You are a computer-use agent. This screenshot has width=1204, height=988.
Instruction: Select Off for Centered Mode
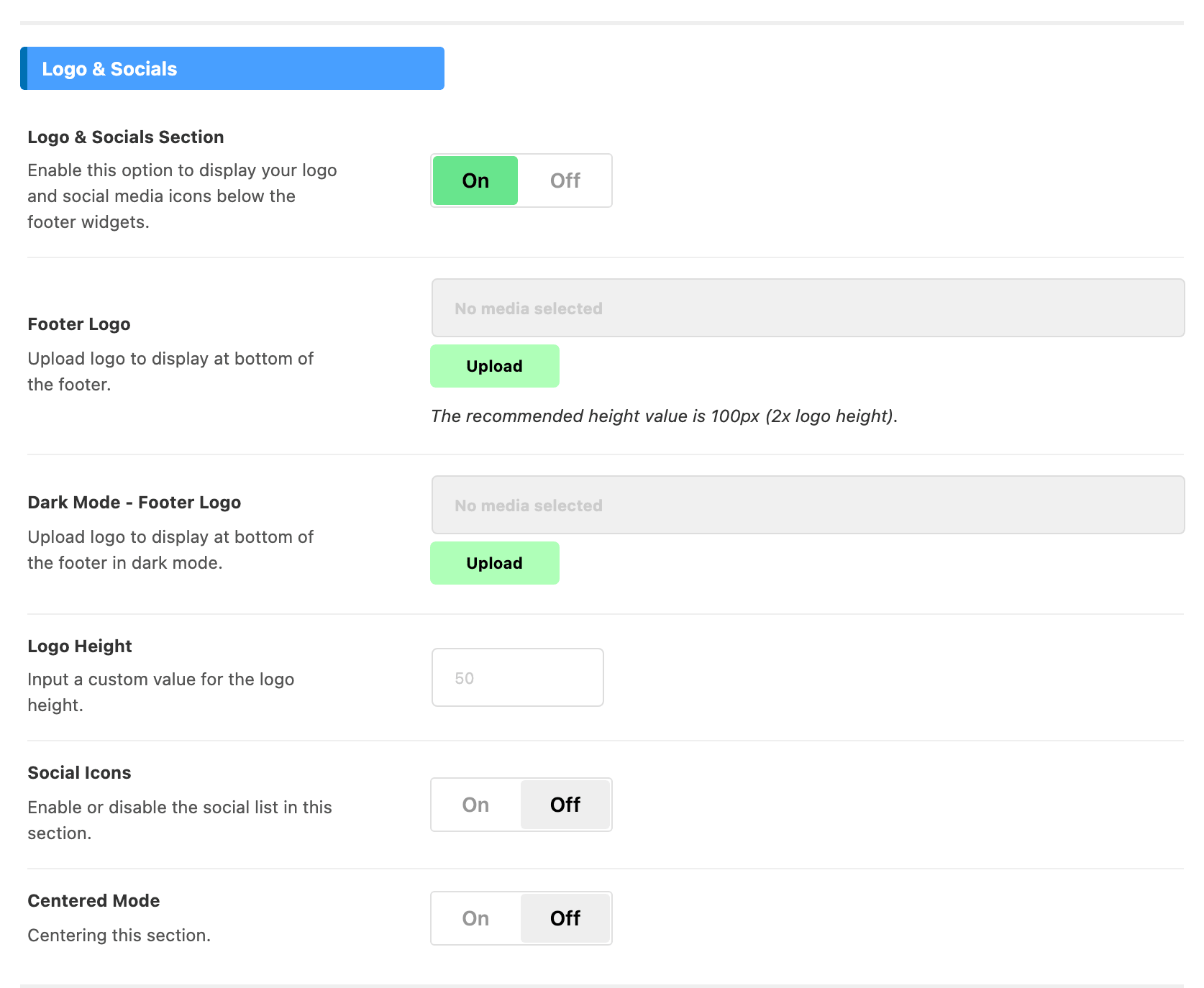pyautogui.click(x=565, y=918)
